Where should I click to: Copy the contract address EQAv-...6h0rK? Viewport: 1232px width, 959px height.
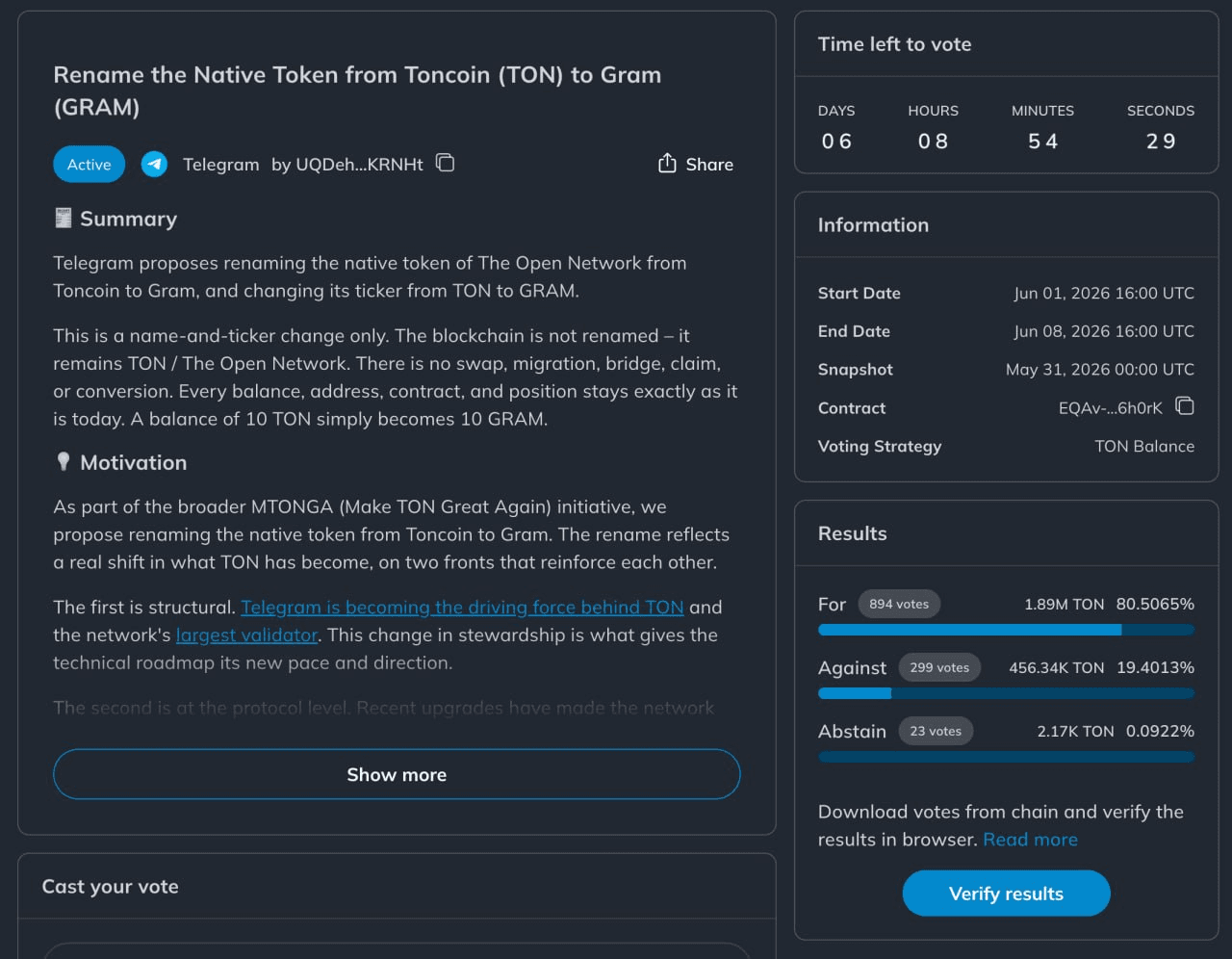tap(1185, 406)
